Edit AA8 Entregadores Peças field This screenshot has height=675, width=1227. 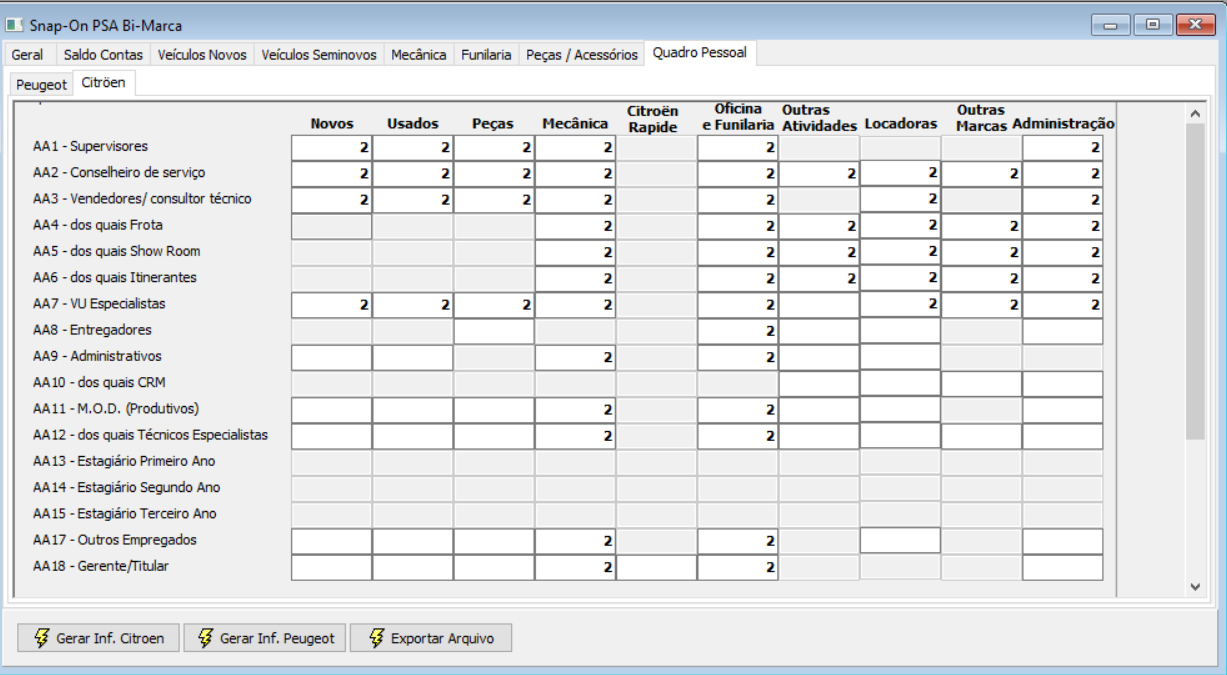[x=494, y=331]
